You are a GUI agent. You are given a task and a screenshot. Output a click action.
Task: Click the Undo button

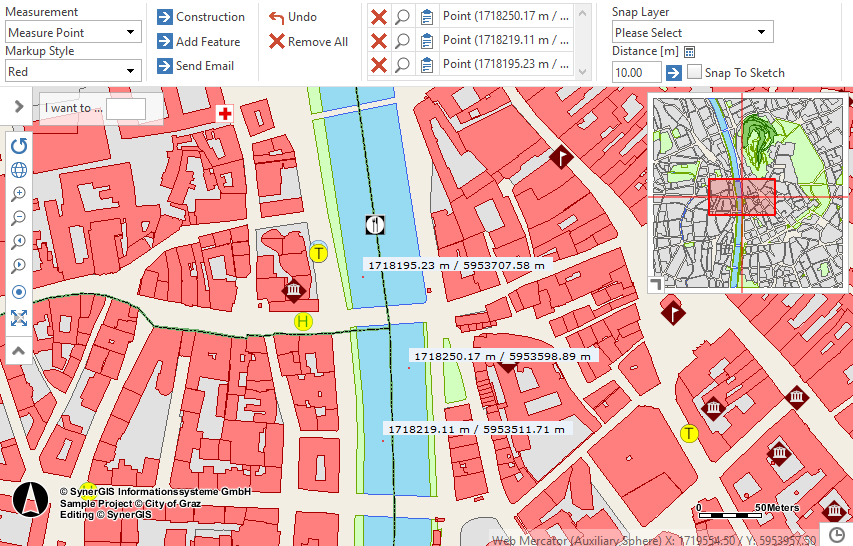click(293, 17)
